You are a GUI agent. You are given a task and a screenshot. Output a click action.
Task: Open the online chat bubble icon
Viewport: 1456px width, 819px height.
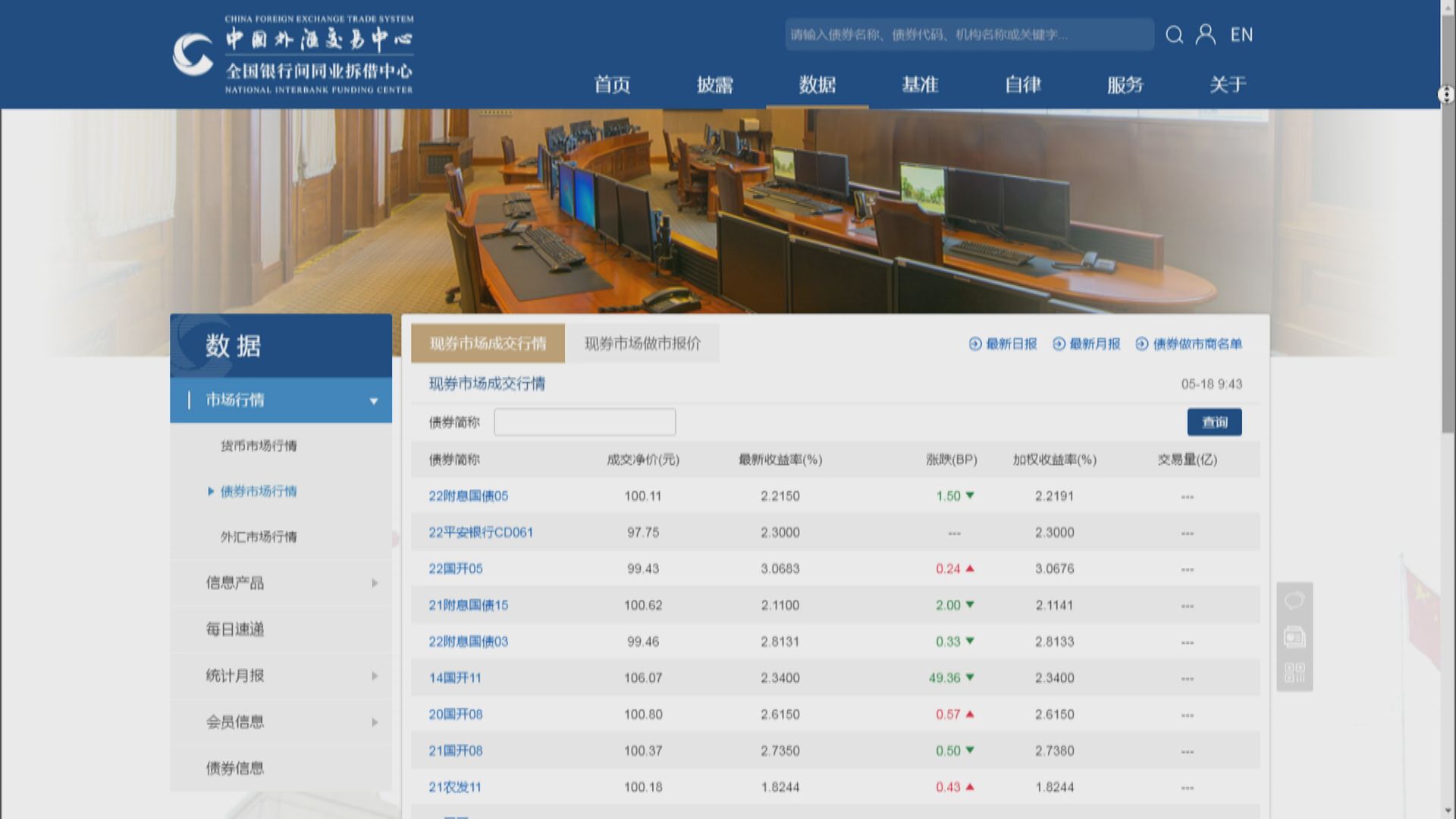click(x=1294, y=601)
